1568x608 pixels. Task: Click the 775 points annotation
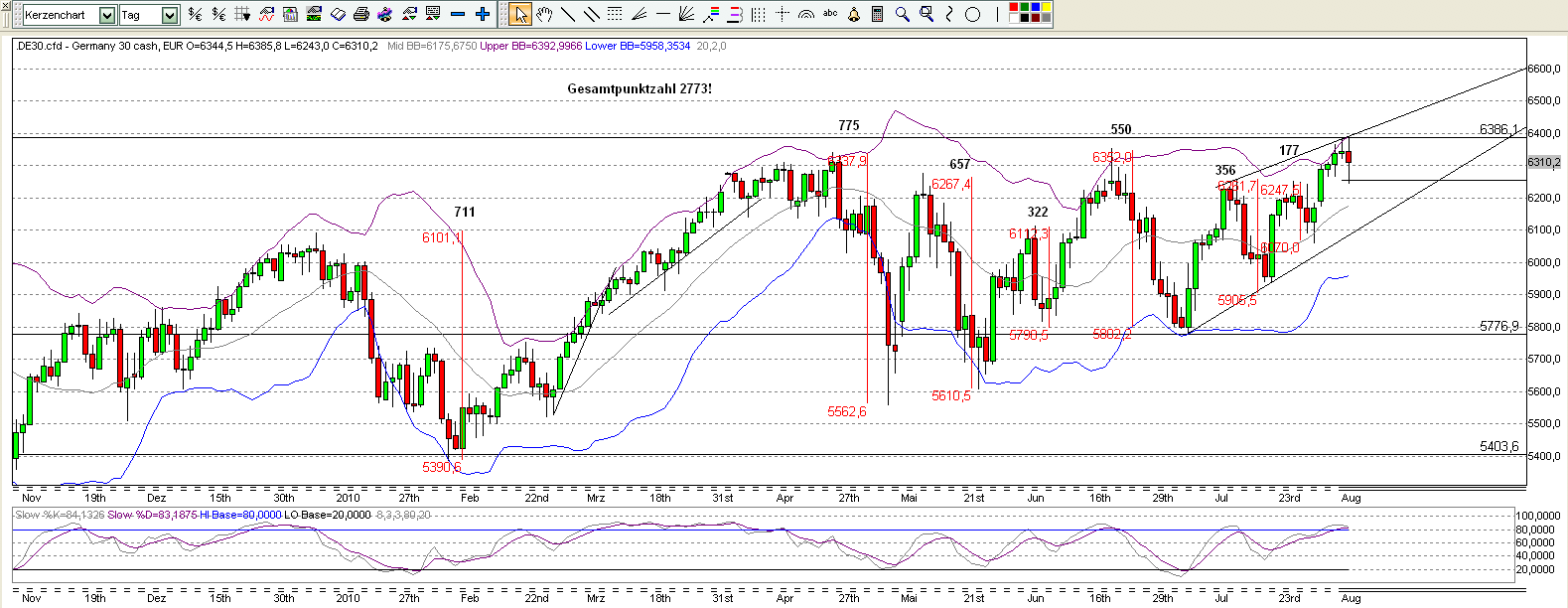[x=848, y=125]
